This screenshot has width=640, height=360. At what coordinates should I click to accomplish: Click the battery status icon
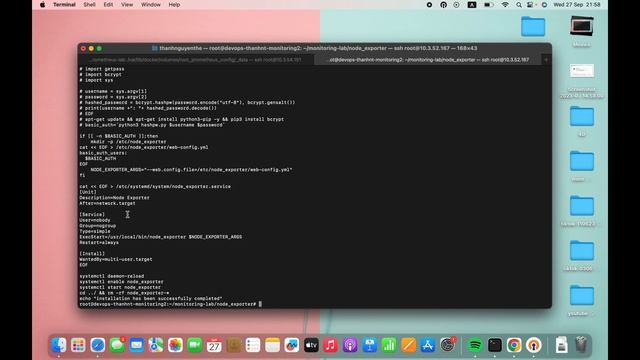[x=488, y=4]
